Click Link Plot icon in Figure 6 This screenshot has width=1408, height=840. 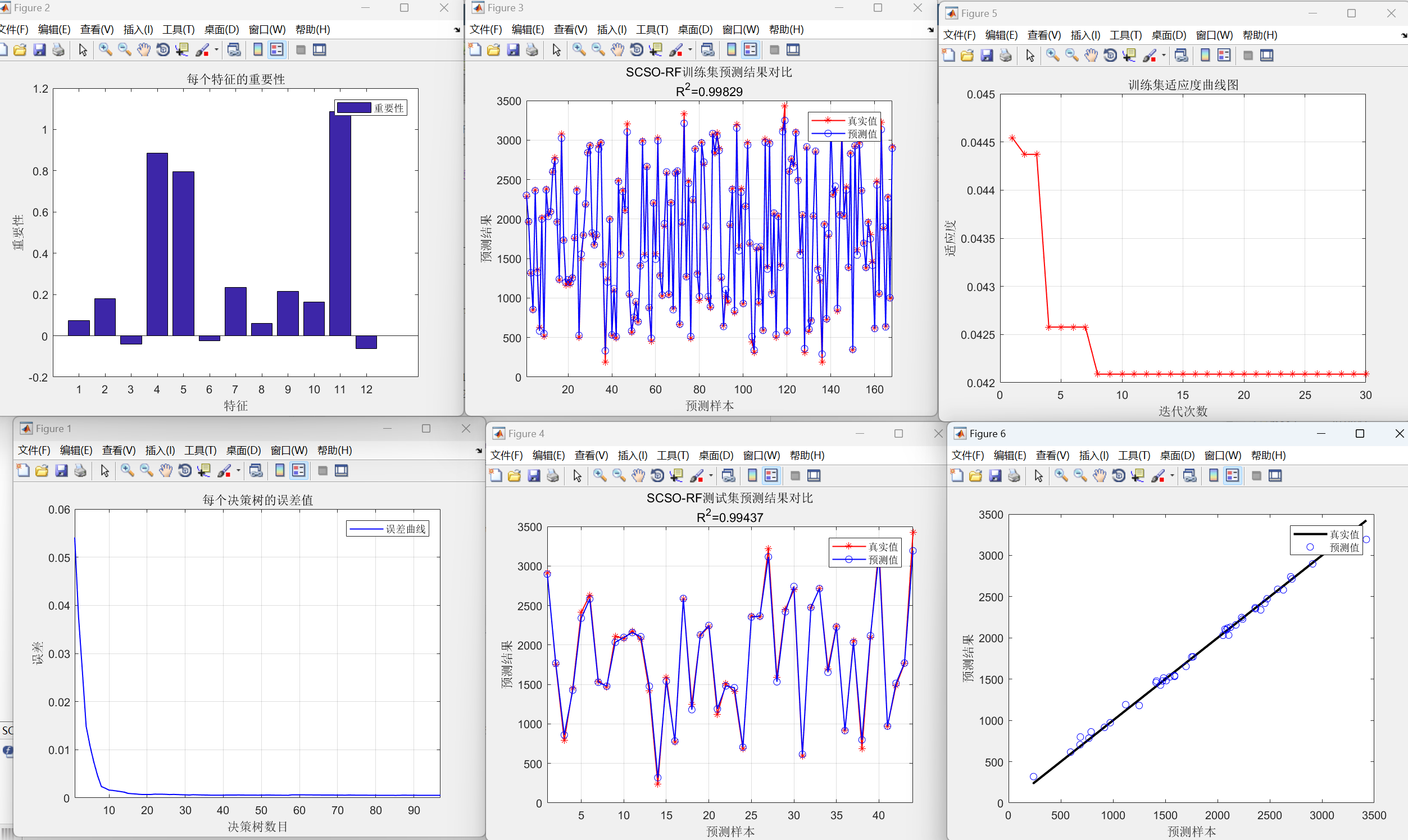(1190, 475)
